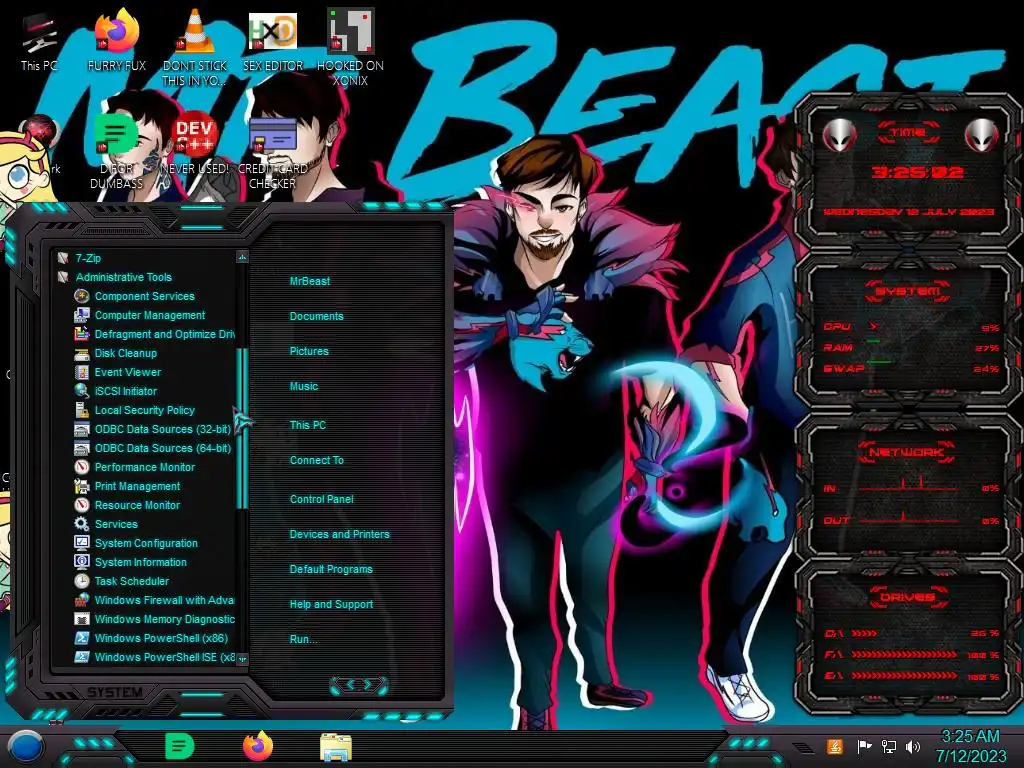Open green notes app from taskbar

pyautogui.click(x=180, y=746)
